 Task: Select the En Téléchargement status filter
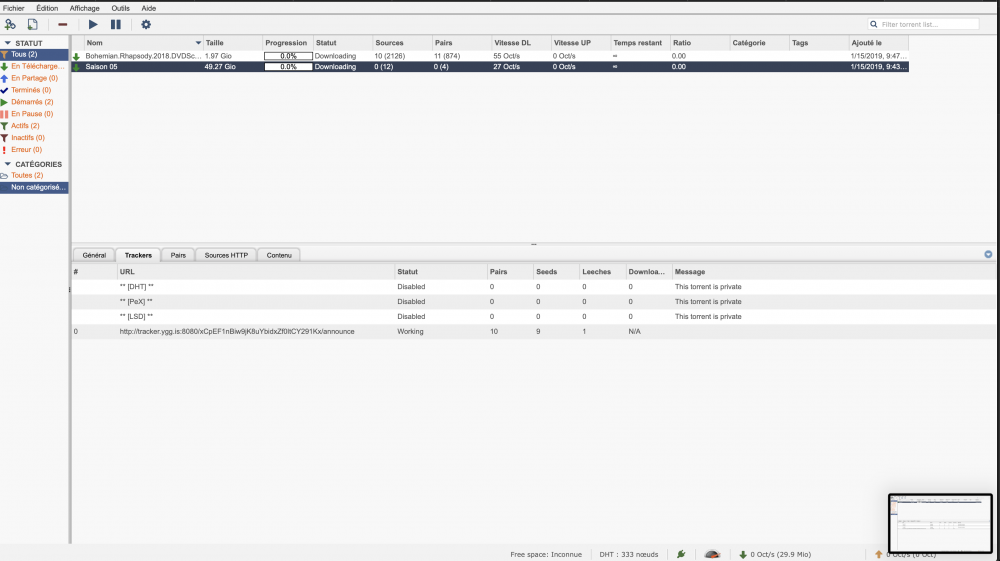click(34, 66)
